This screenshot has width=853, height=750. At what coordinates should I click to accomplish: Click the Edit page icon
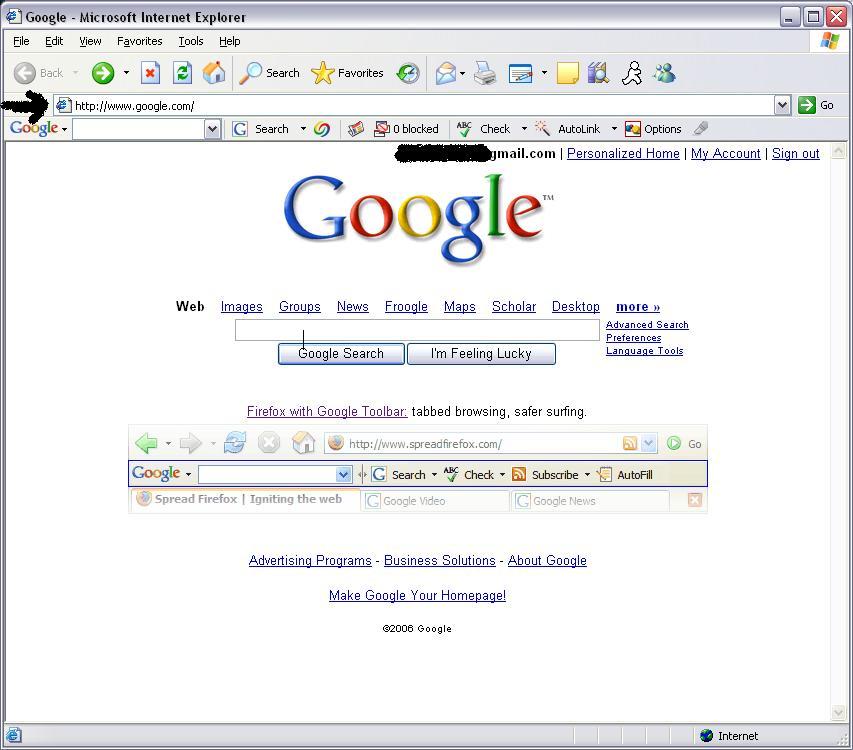(x=521, y=73)
